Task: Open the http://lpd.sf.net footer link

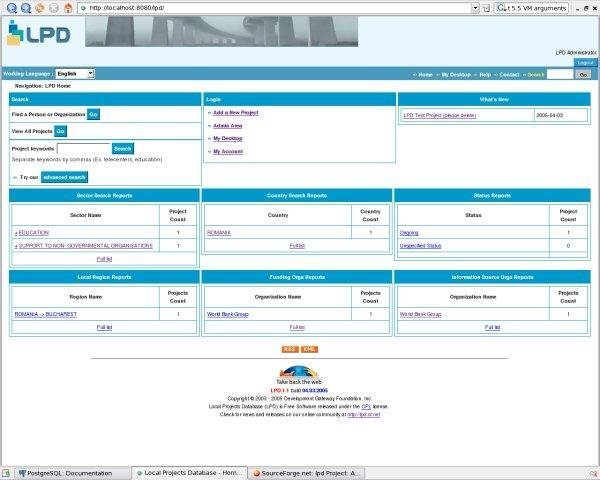Action: [364, 415]
